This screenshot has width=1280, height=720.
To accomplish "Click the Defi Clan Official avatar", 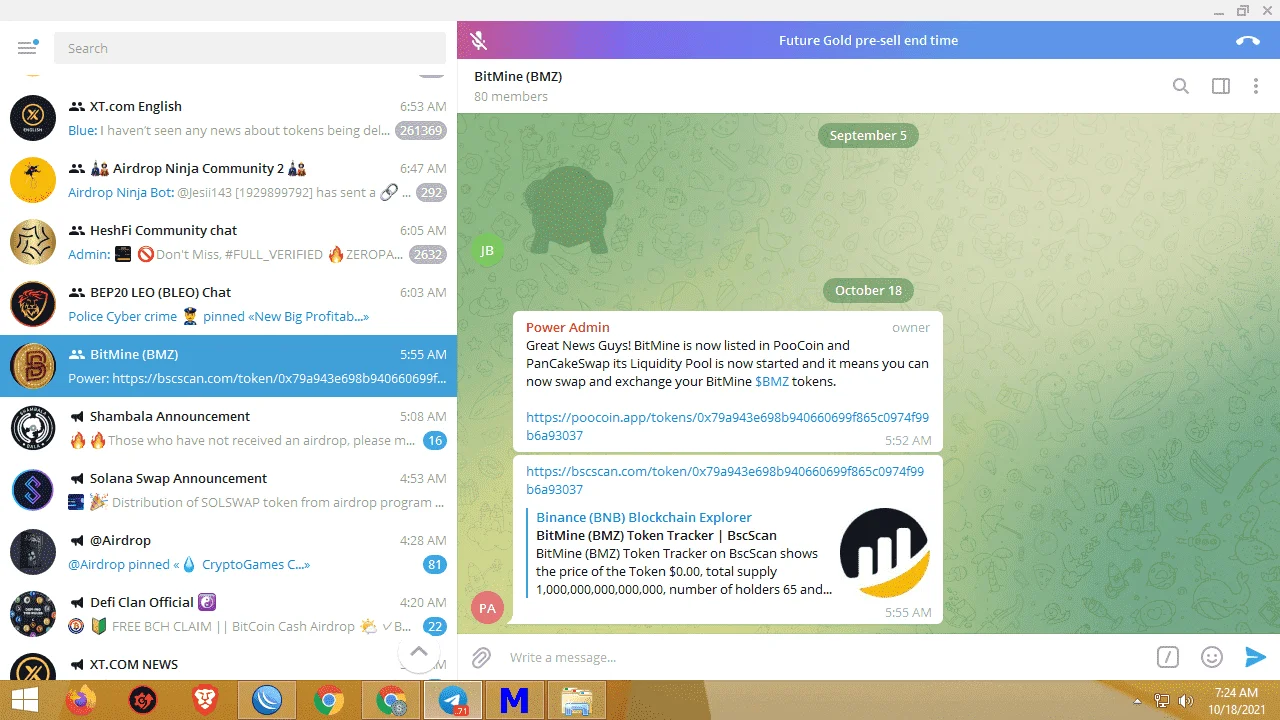I will pyautogui.click(x=33, y=614).
